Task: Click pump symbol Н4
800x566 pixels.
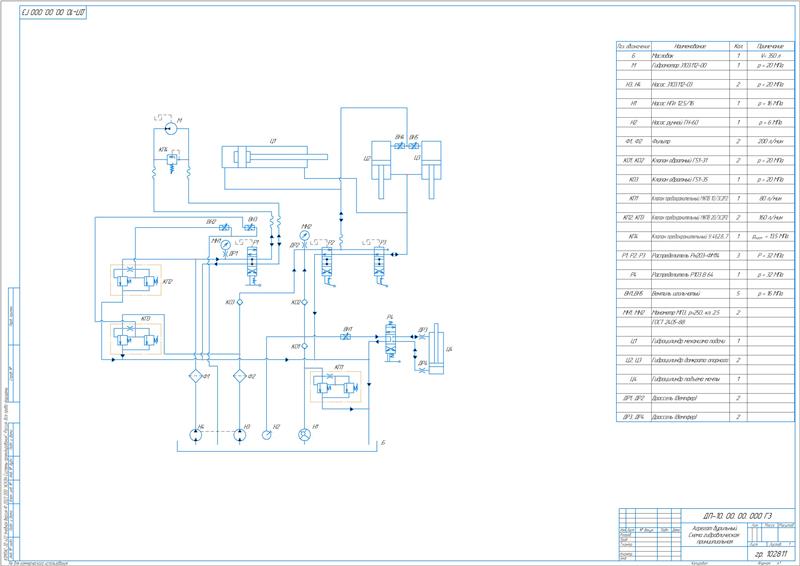Action: click(196, 435)
